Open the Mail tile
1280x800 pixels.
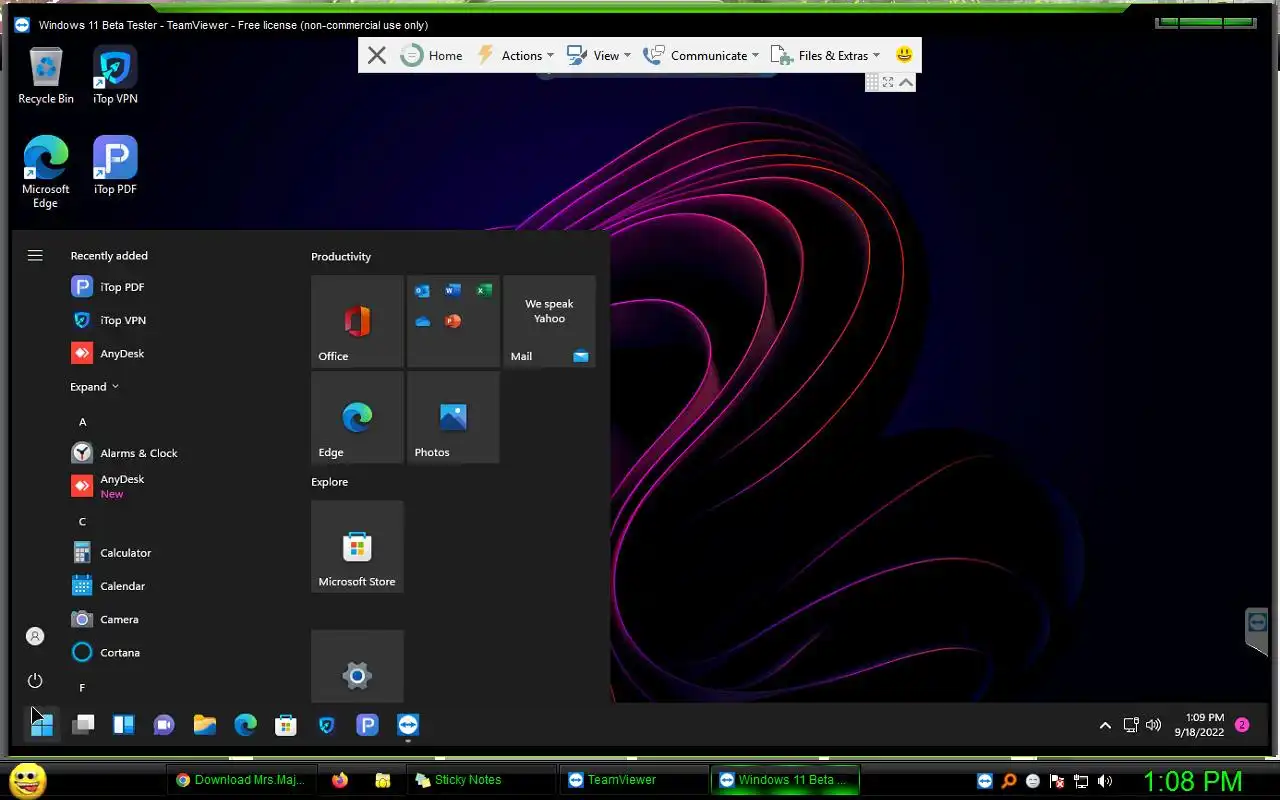pos(549,321)
